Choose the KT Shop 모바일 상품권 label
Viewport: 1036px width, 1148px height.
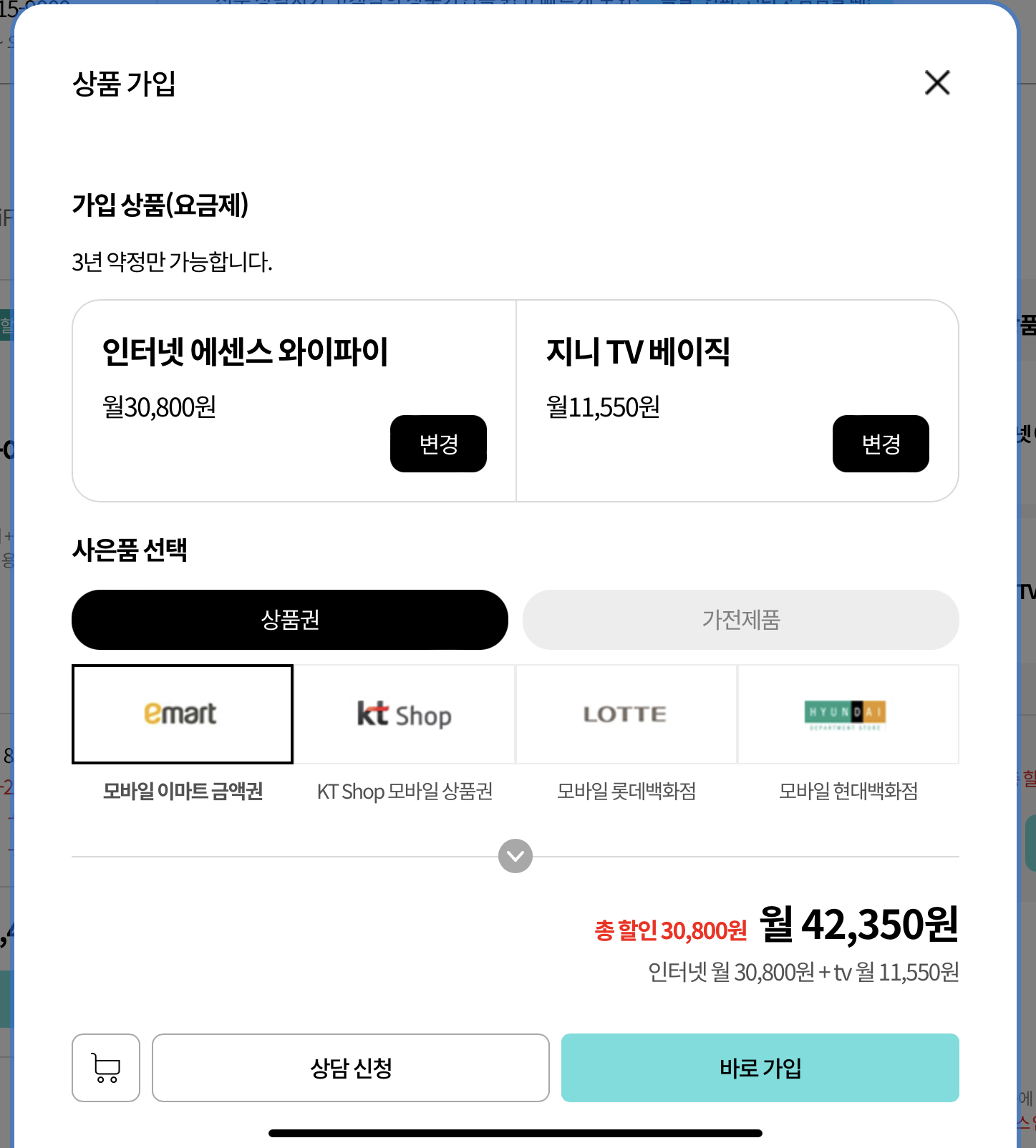pyautogui.click(x=405, y=791)
